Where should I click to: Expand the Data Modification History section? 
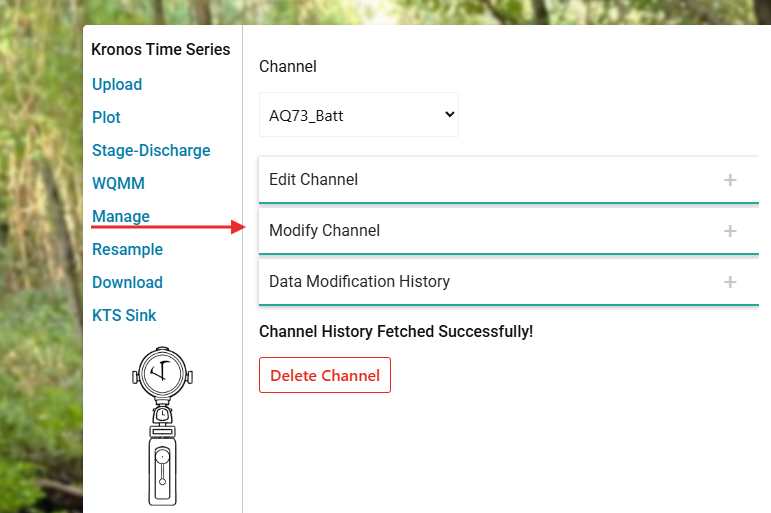point(360,282)
